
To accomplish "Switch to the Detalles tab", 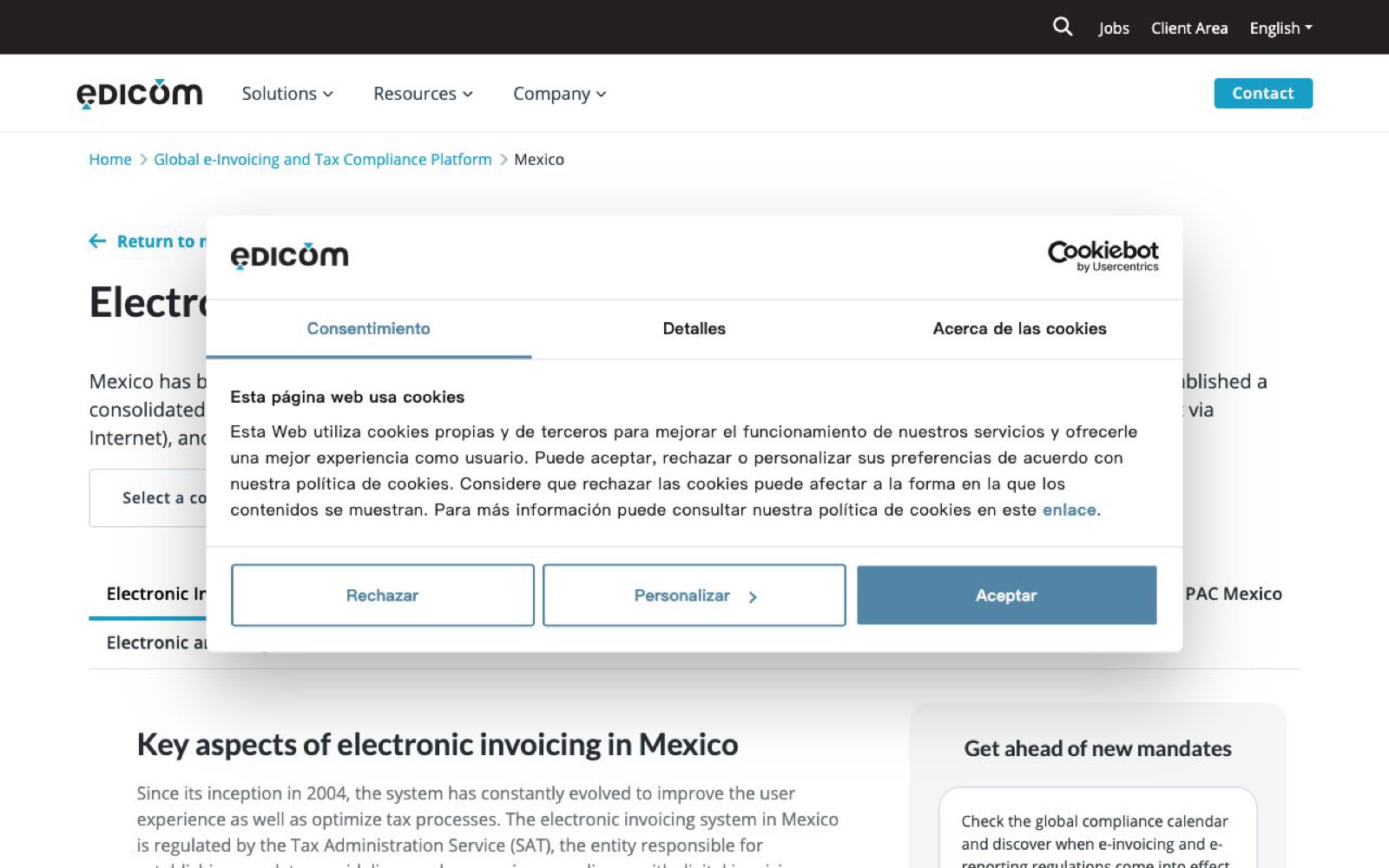I will click(x=694, y=329).
